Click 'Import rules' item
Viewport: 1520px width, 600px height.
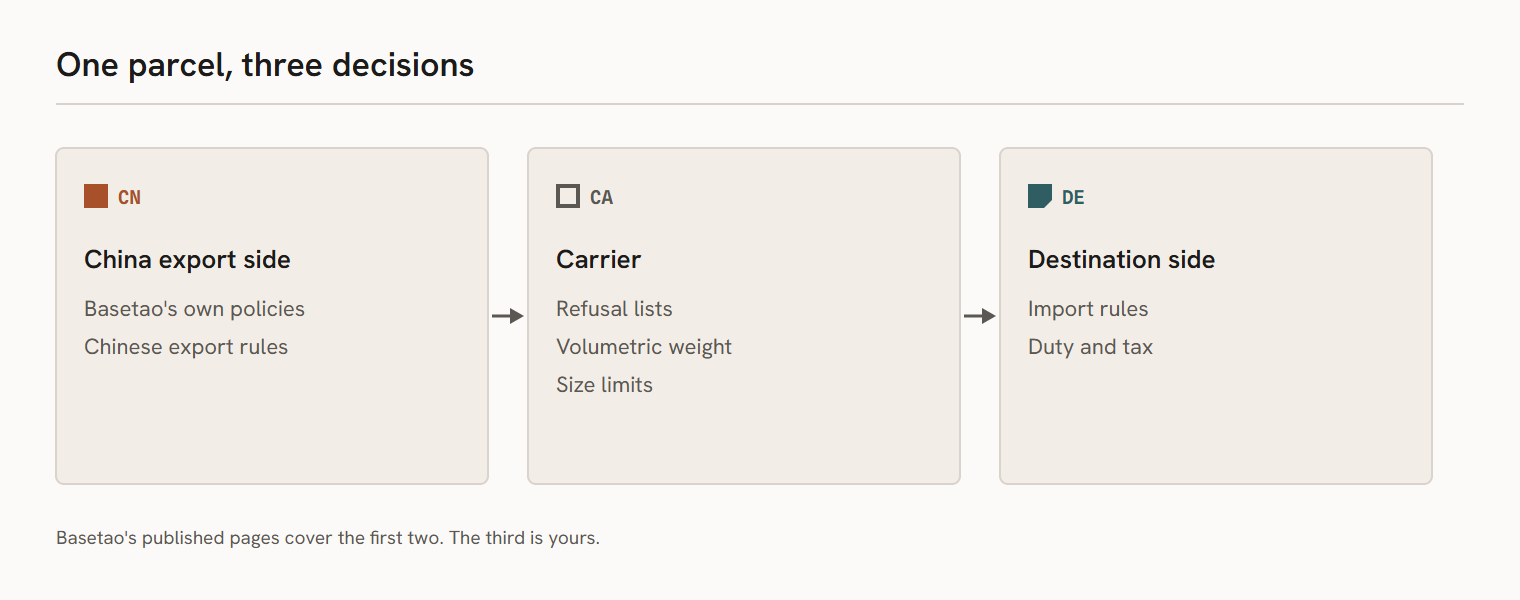(x=1088, y=309)
